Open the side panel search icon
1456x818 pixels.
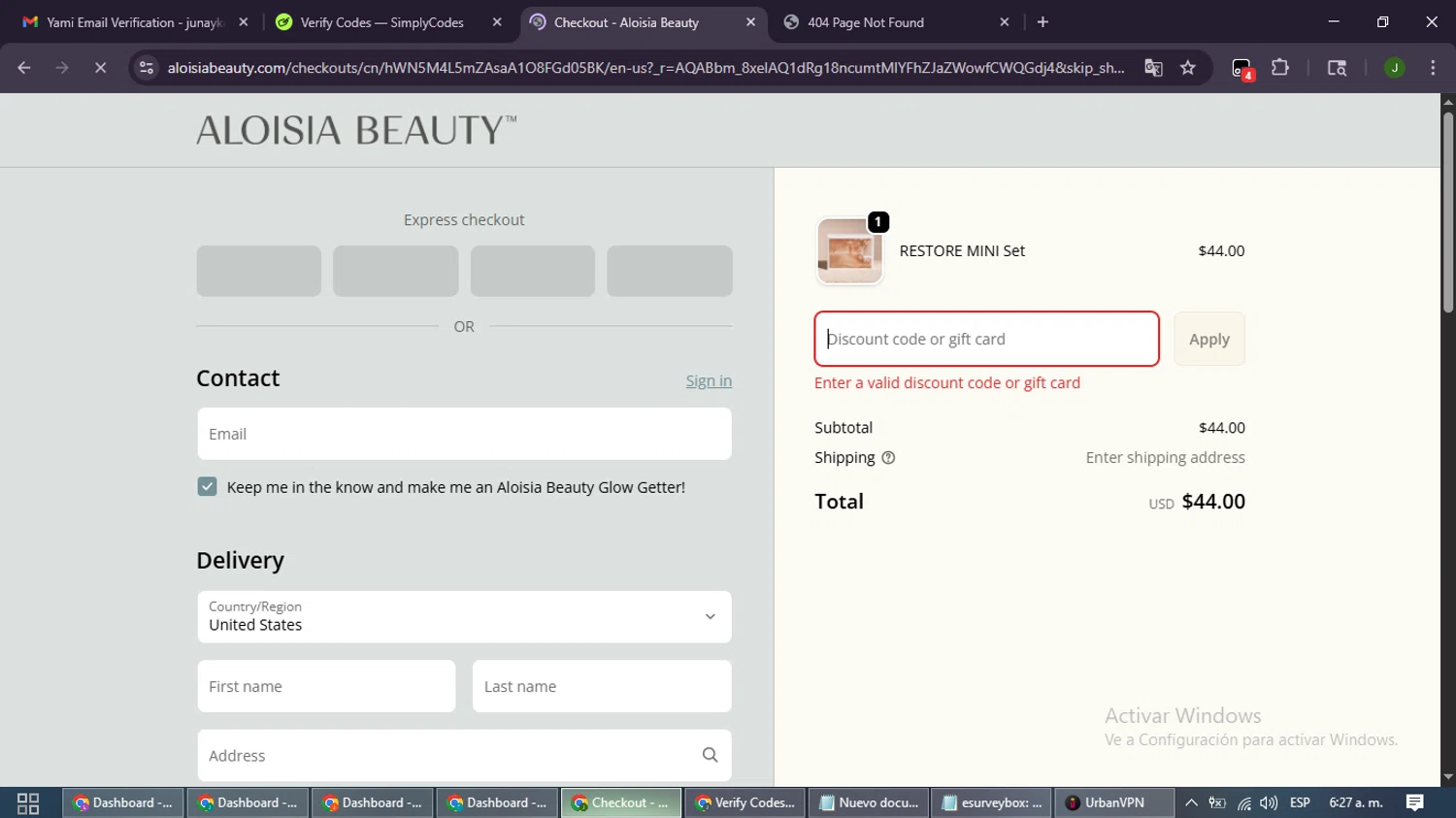pyautogui.click(x=1337, y=68)
